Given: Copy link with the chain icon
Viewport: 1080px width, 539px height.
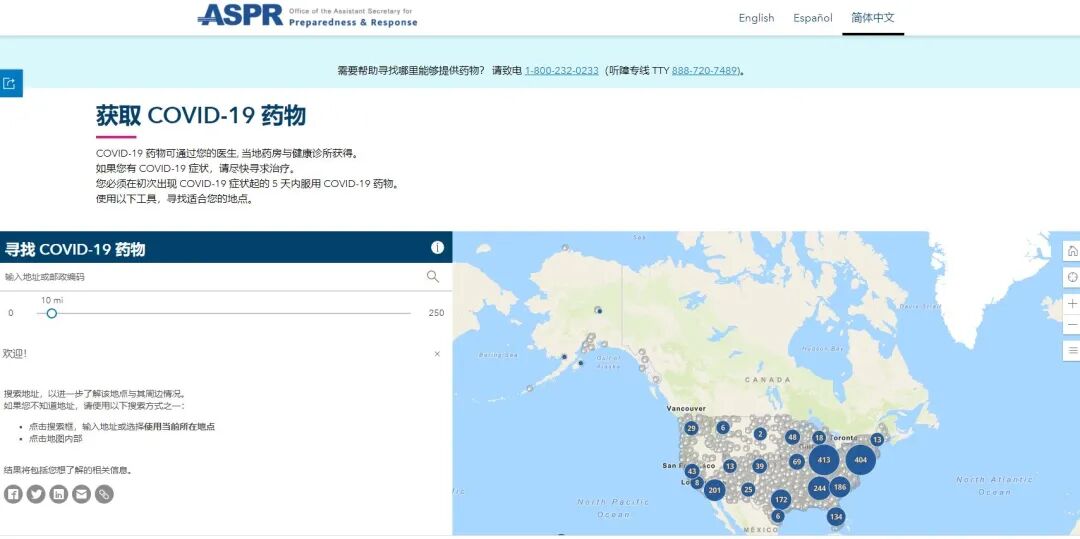Looking at the screenshot, I should [104, 494].
